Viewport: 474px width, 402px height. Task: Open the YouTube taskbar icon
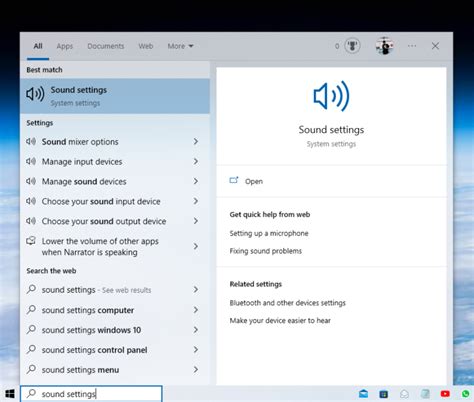point(445,394)
